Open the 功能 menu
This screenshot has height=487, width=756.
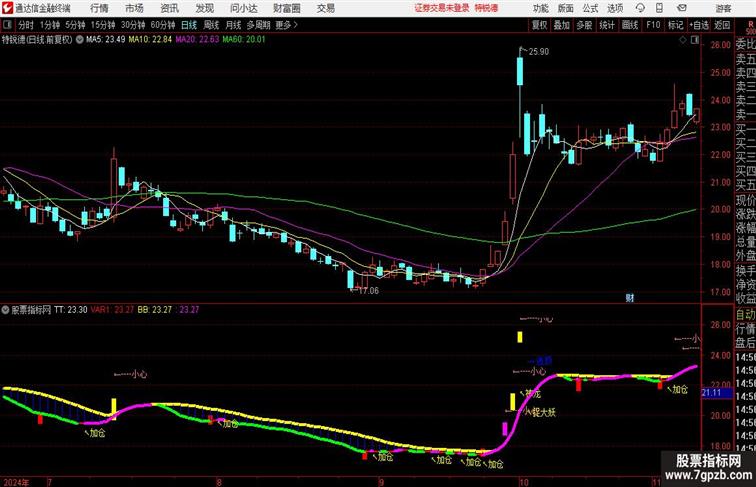coord(540,8)
